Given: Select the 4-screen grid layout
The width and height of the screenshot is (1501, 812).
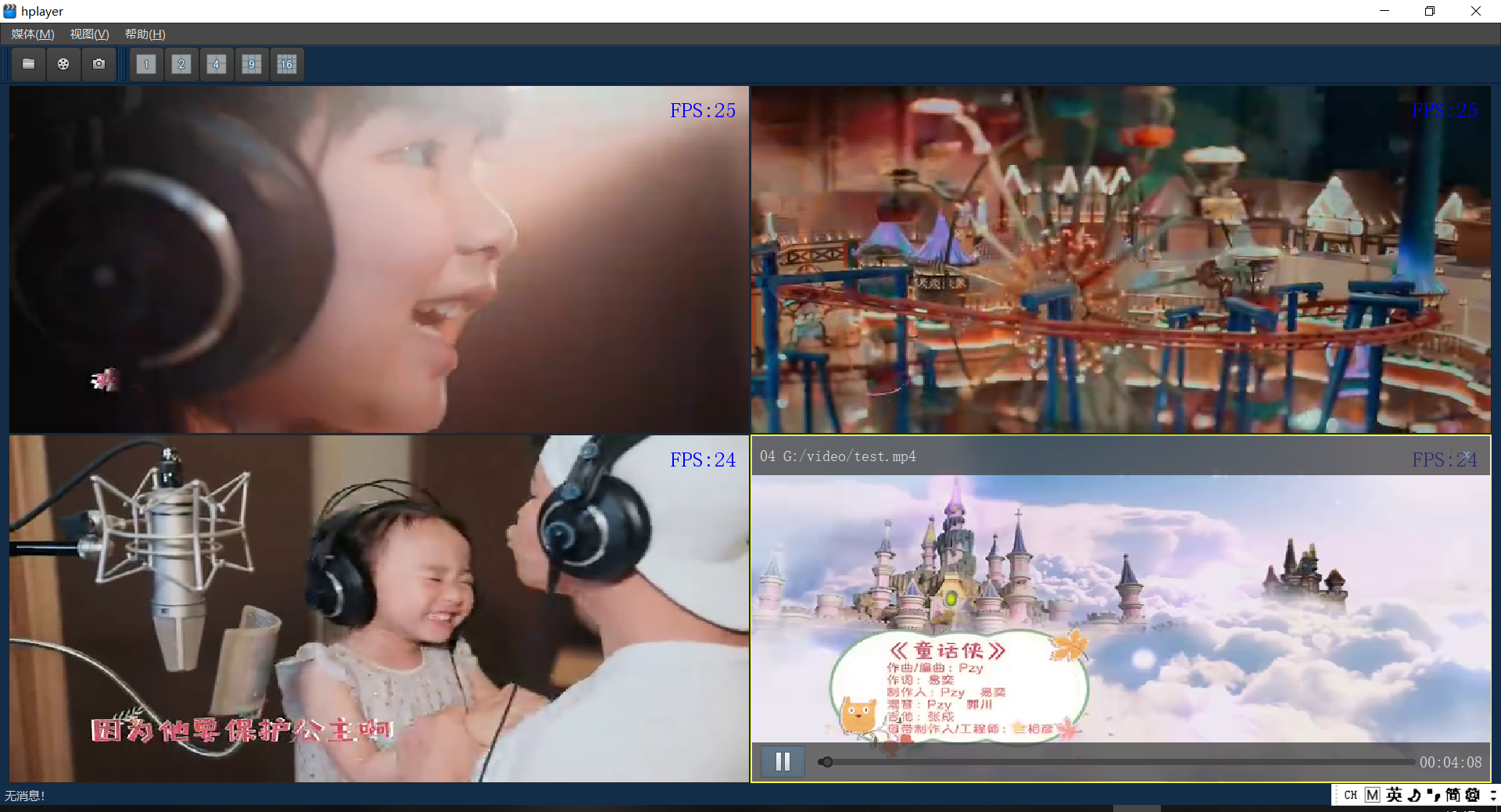Looking at the screenshot, I should 217,64.
